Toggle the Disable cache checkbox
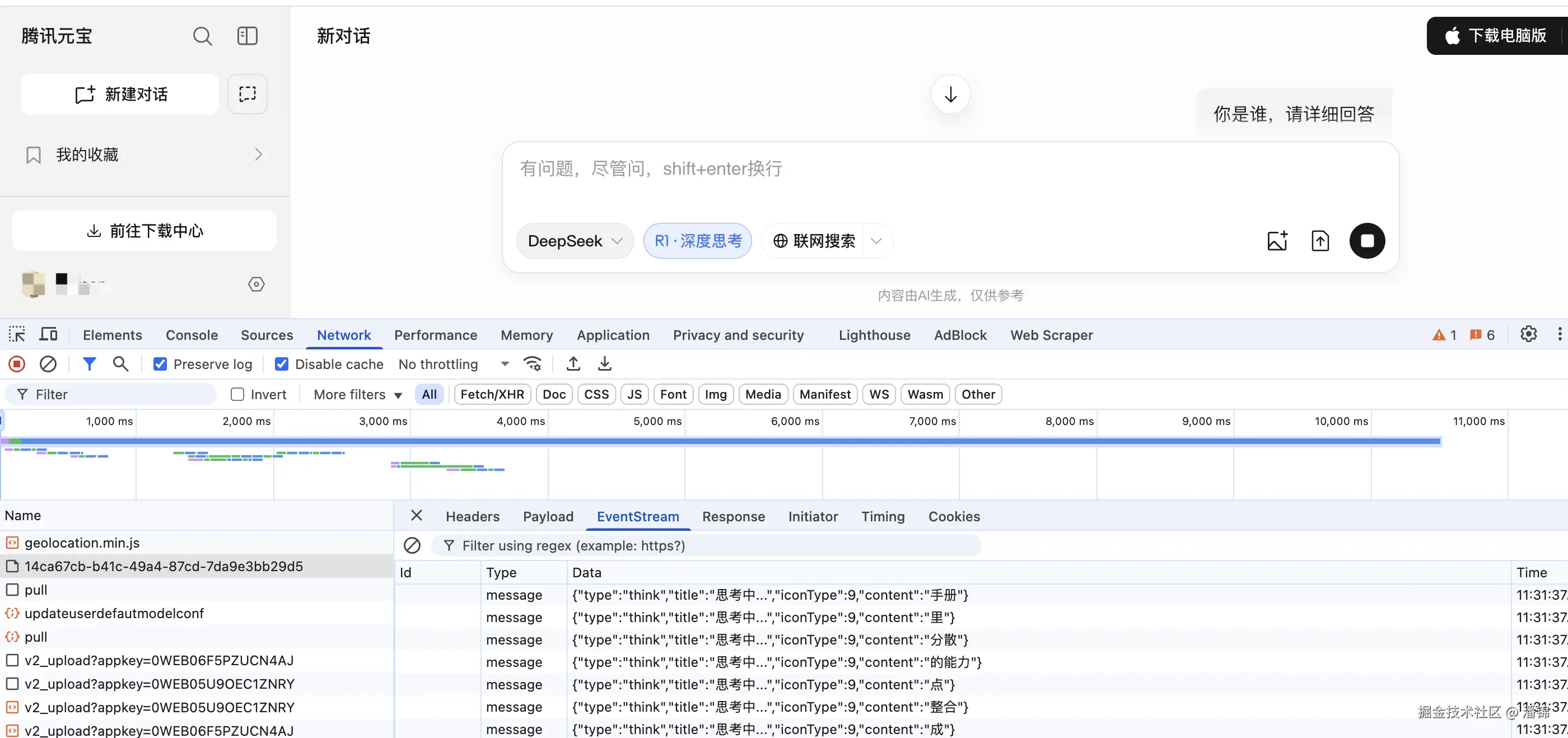The image size is (1568, 738). pos(282,364)
